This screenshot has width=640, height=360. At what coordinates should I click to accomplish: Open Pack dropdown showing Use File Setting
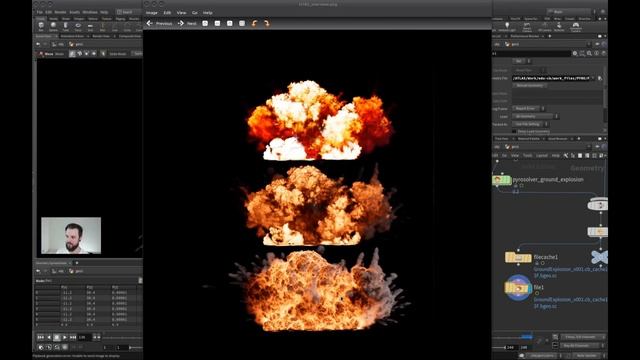(x=530, y=124)
